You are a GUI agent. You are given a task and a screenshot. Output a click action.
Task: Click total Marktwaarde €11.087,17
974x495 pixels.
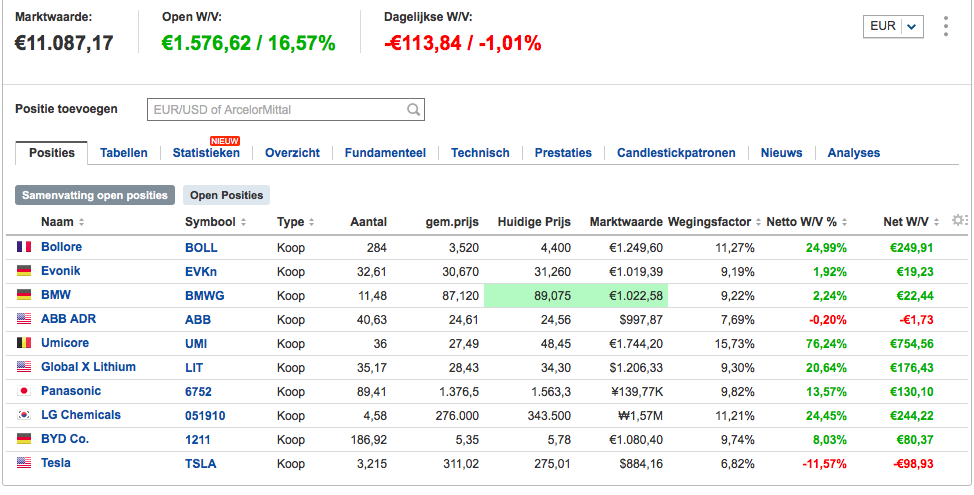64,43
